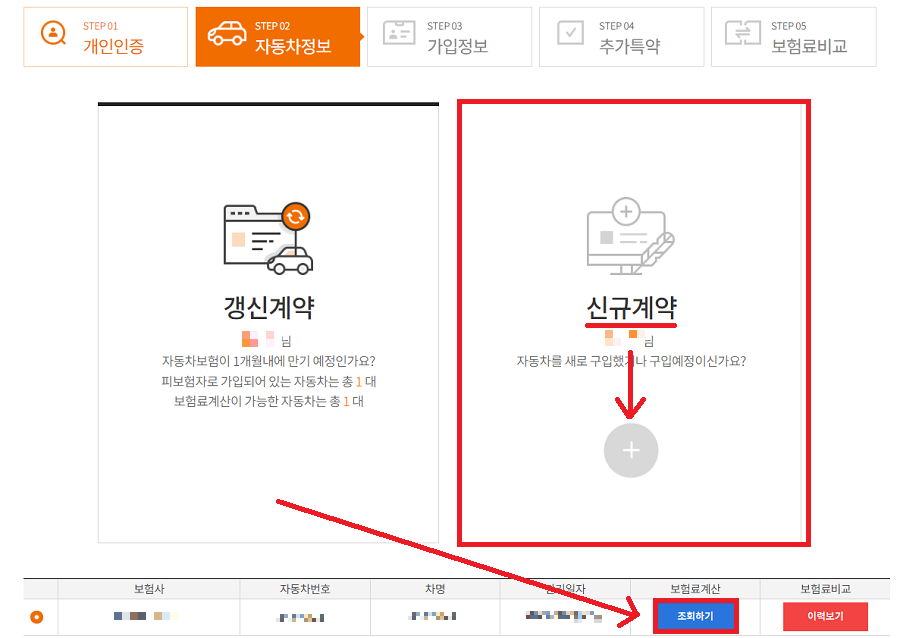
Task: Click the blurred car number cell
Action: (300, 617)
